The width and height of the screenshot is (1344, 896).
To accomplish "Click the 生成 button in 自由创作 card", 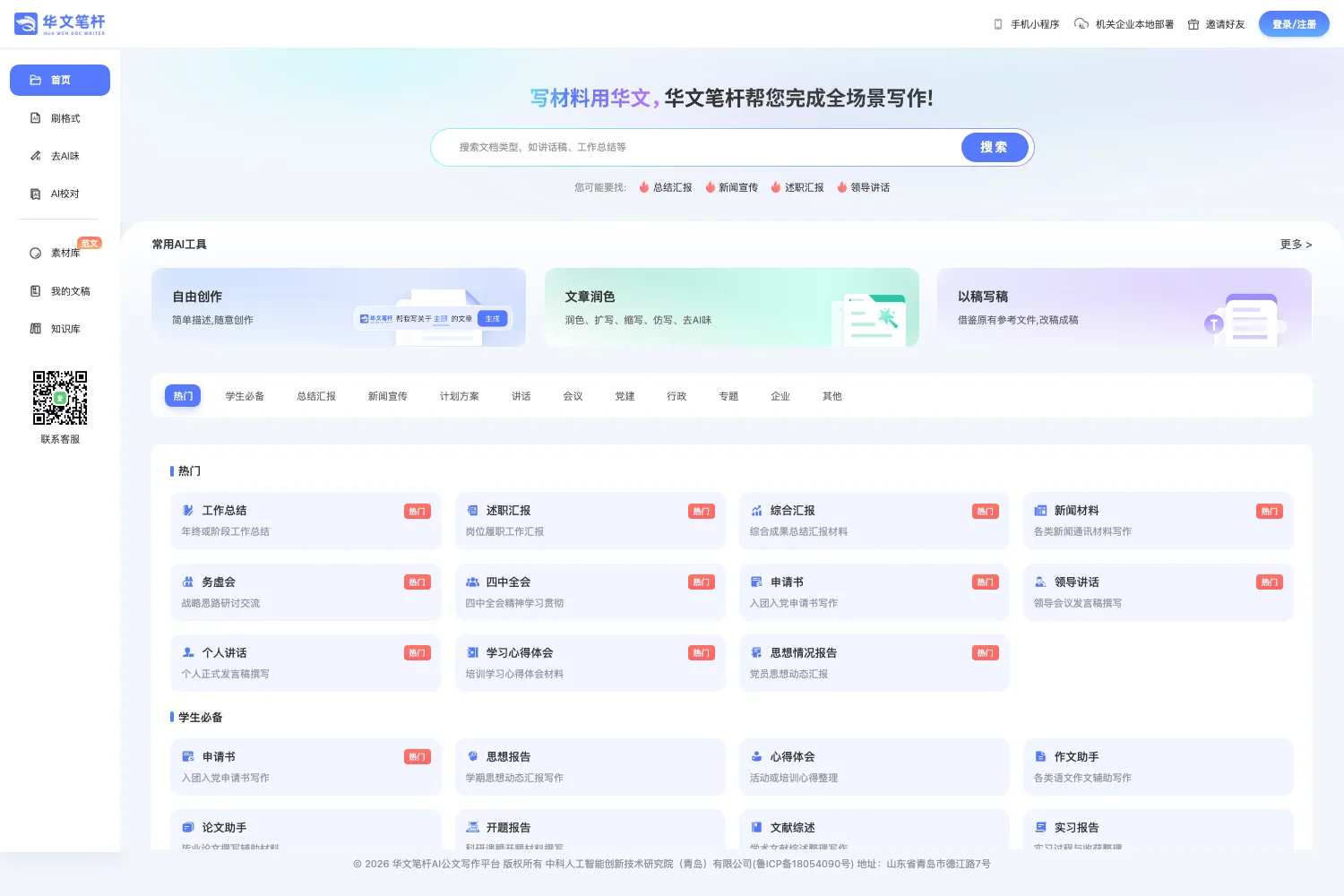I will [493, 319].
